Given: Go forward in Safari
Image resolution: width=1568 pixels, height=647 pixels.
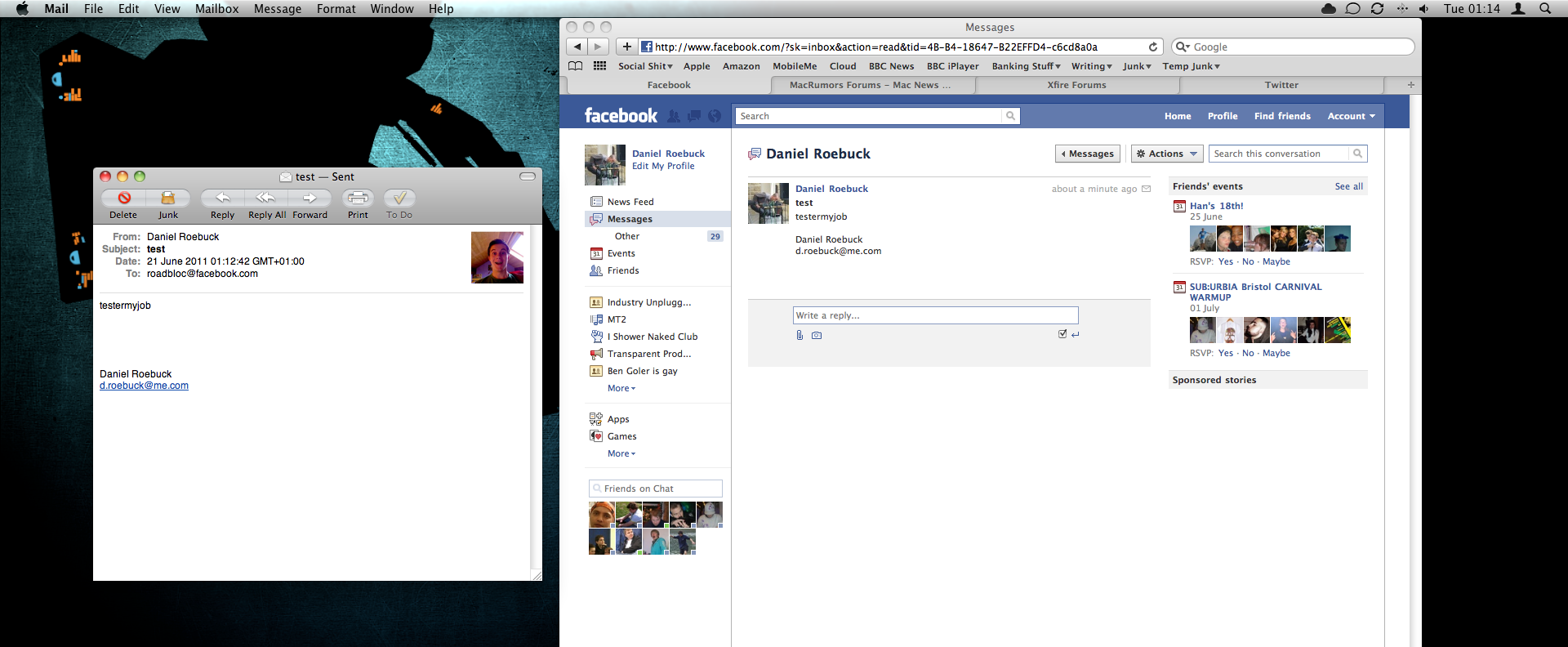Looking at the screenshot, I should [598, 47].
